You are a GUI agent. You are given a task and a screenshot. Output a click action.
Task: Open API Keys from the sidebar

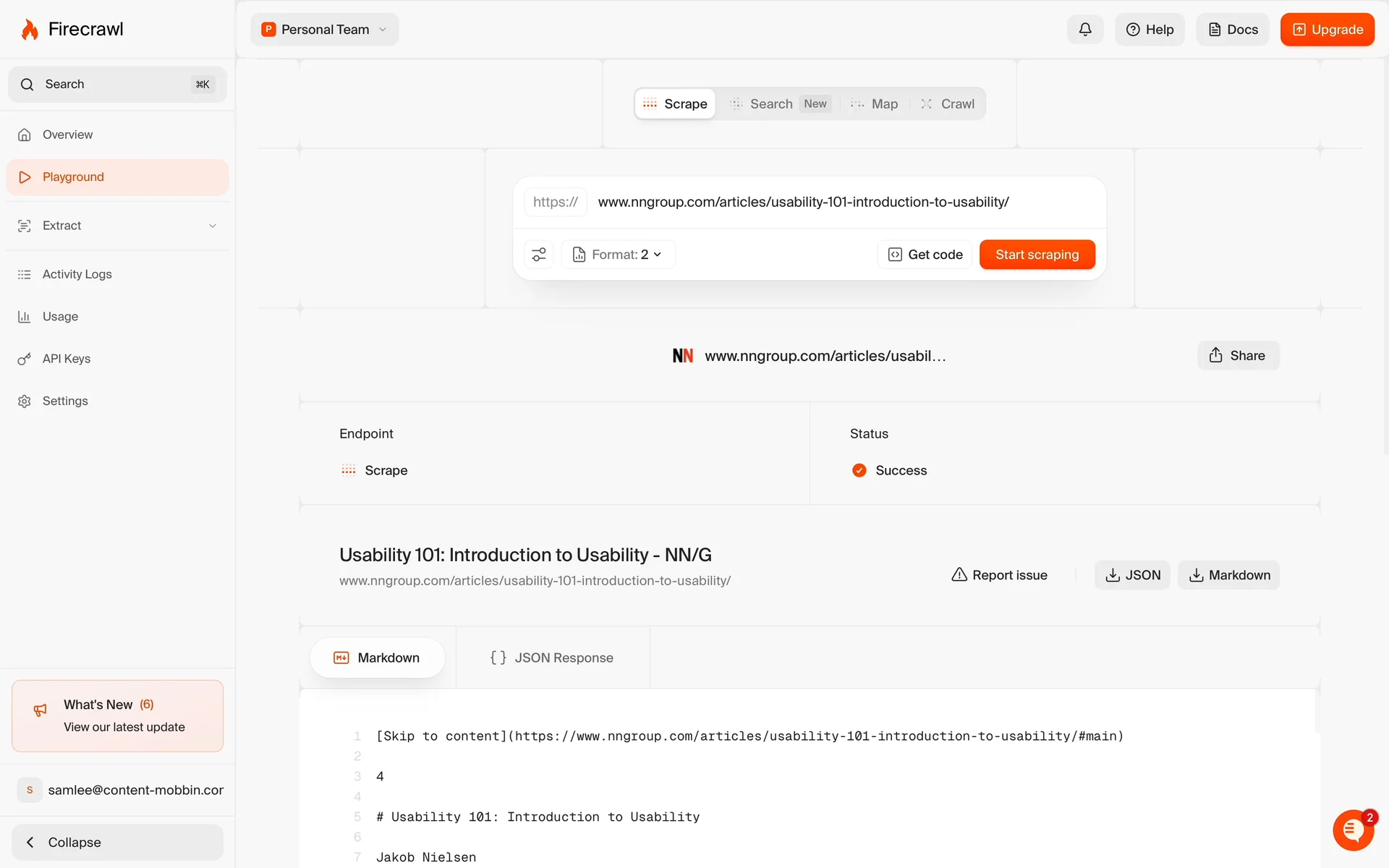[x=66, y=359]
